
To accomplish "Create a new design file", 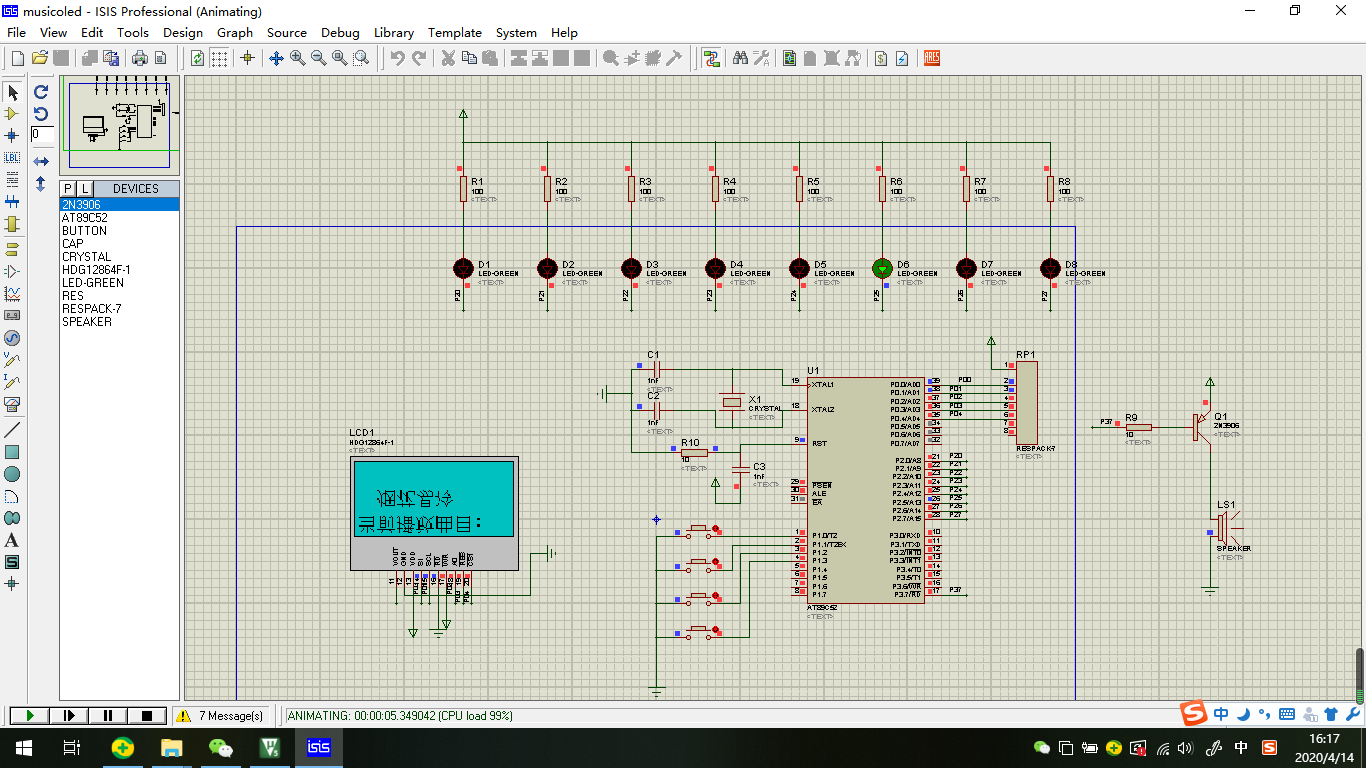I will click(17, 58).
